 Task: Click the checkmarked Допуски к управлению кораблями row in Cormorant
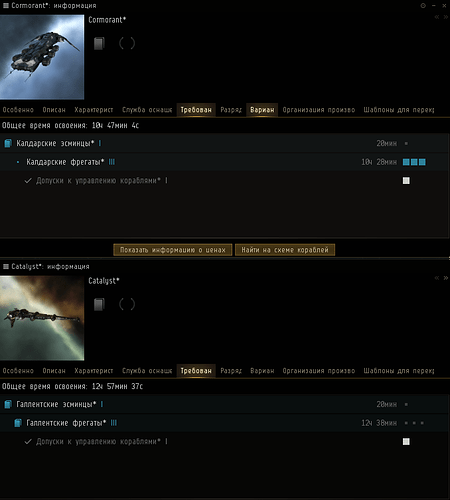pyautogui.click(x=224, y=181)
